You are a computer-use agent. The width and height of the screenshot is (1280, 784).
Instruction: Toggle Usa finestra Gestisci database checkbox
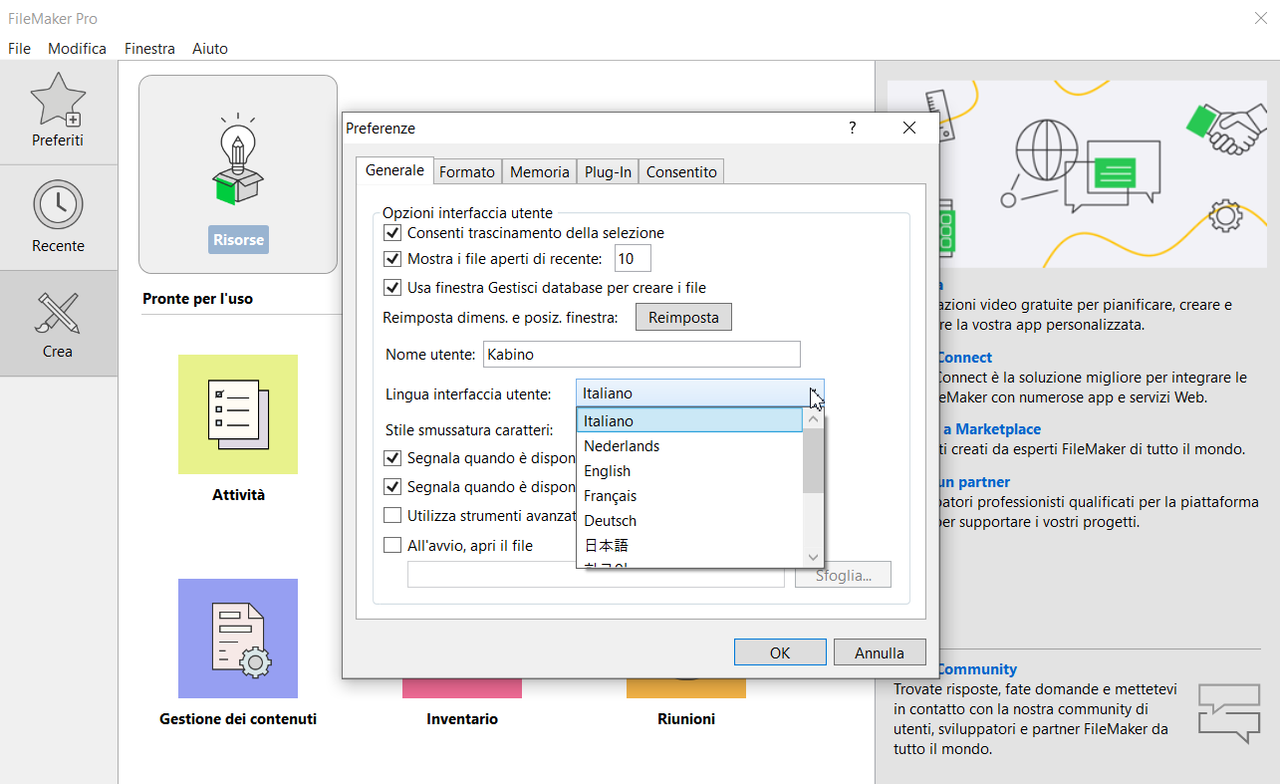point(393,288)
